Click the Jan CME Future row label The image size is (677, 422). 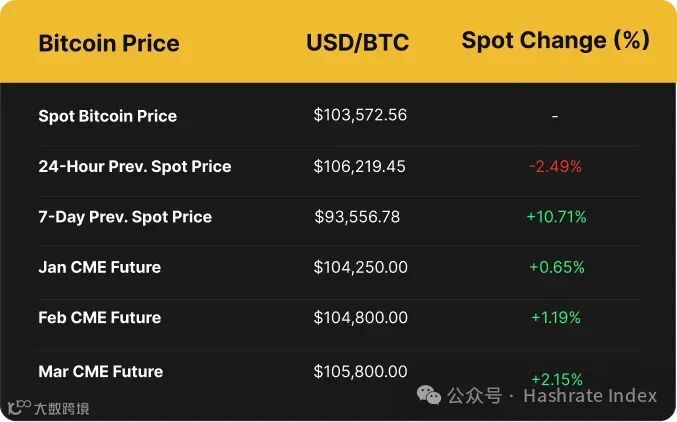99,267
